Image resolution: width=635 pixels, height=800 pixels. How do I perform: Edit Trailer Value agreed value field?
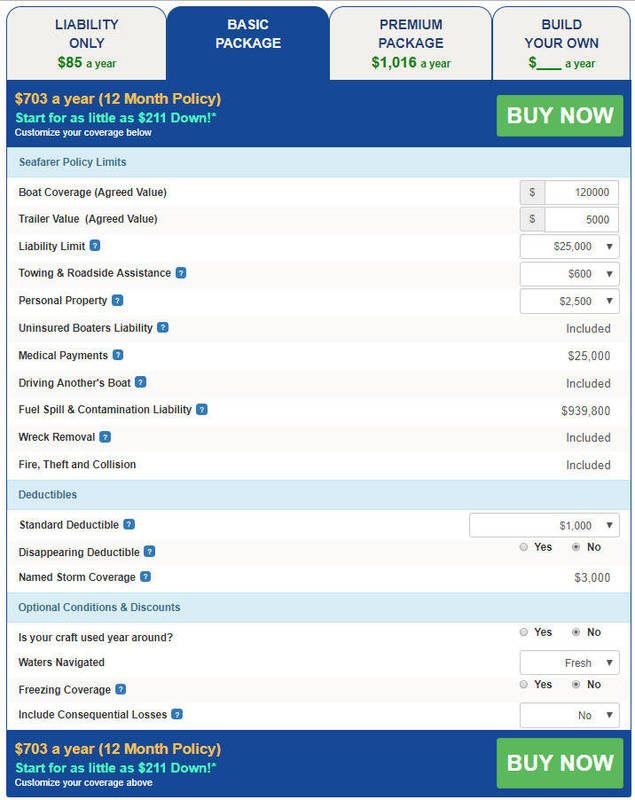coord(581,219)
